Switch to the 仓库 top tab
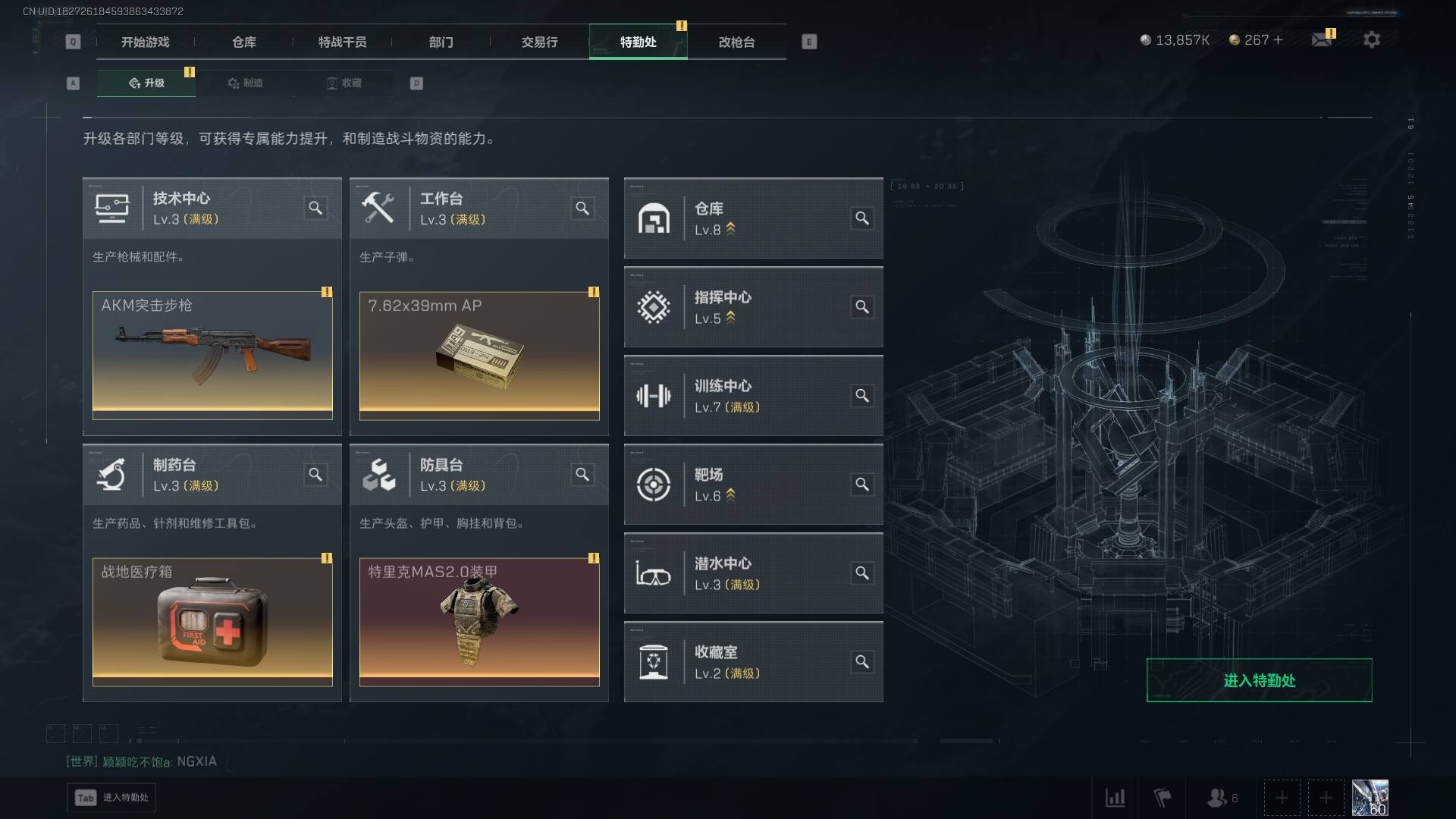This screenshot has height=819, width=1456. 244,42
